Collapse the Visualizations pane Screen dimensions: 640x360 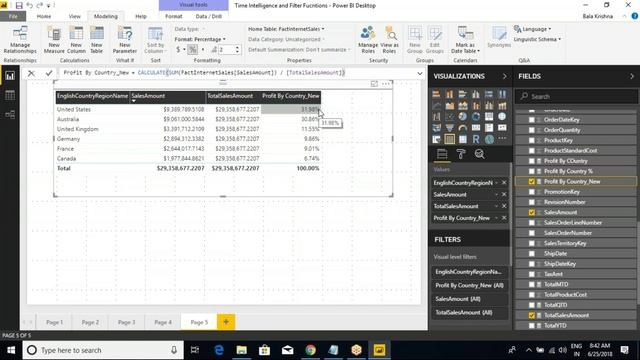504,76
